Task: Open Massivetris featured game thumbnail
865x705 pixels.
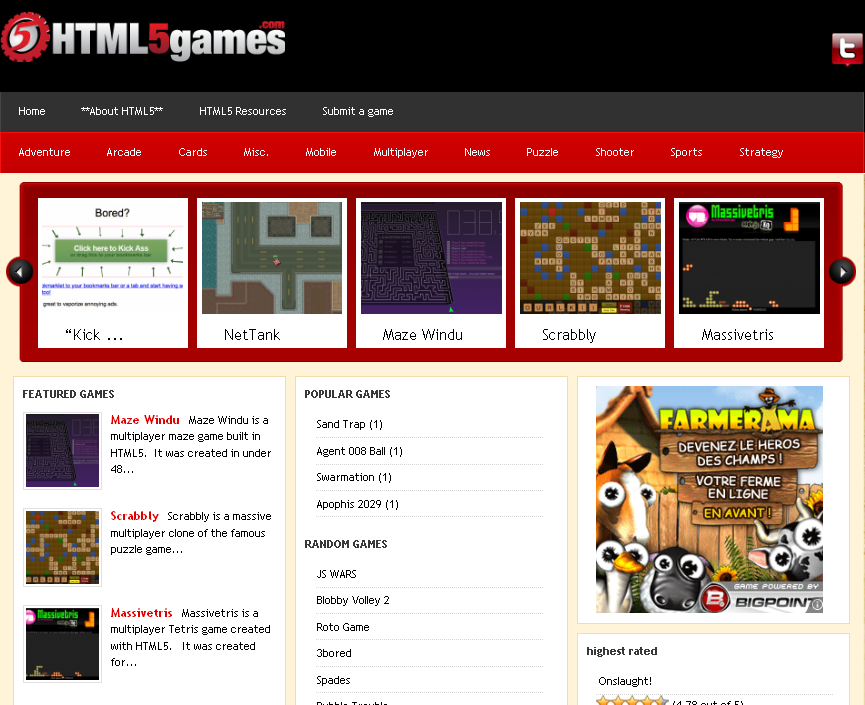Action: (62, 644)
